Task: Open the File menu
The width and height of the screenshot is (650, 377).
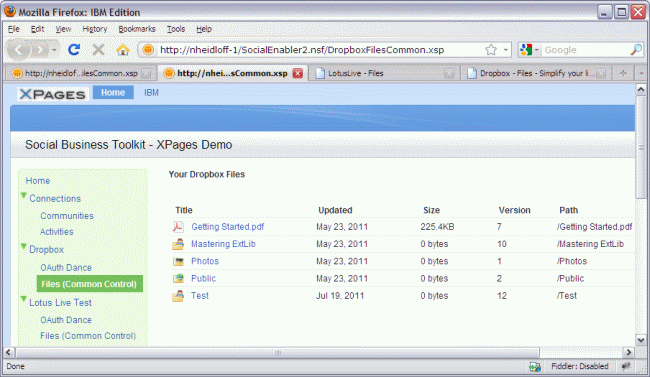Action: click(14, 29)
